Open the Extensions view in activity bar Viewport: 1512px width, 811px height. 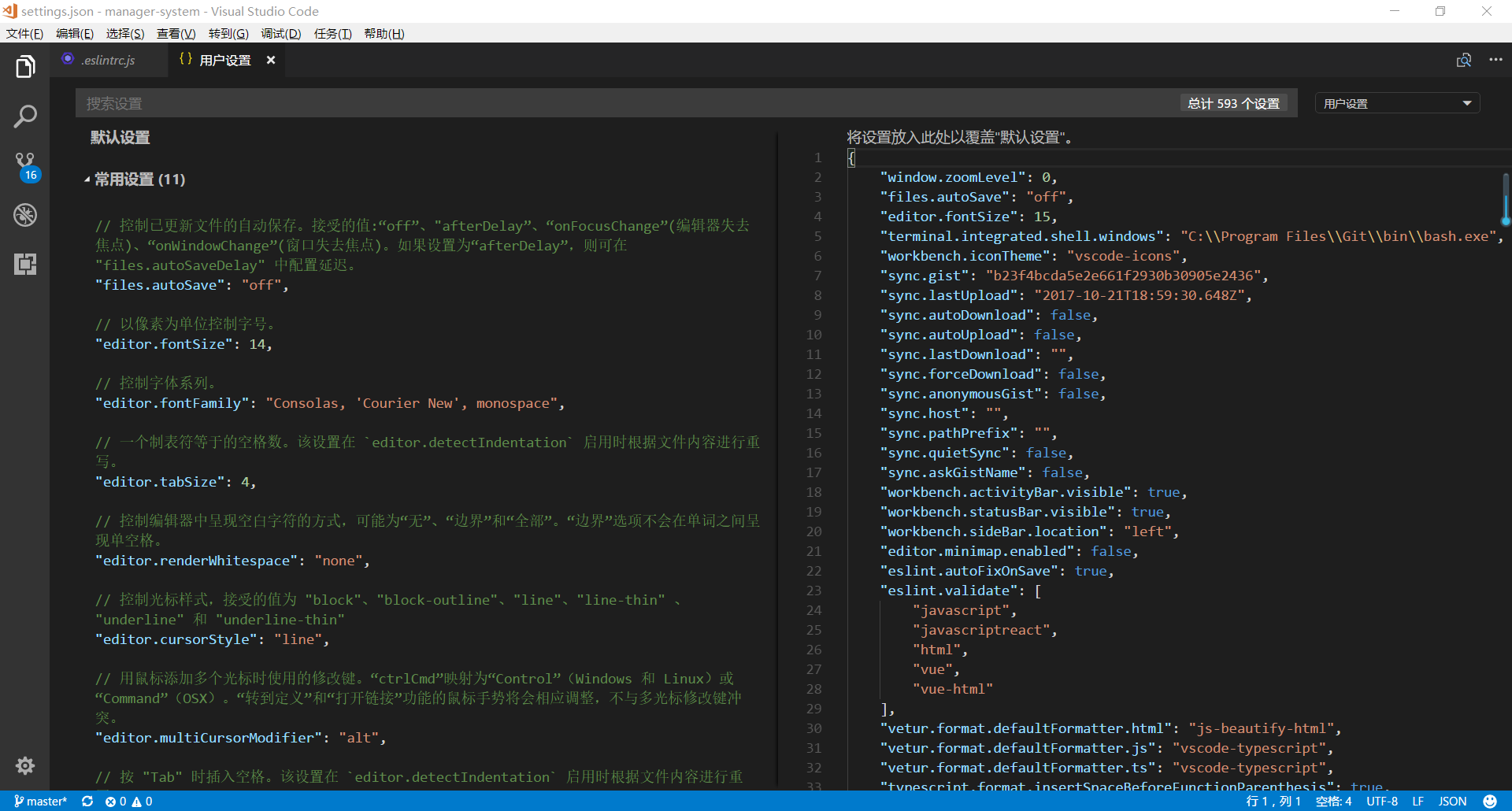[x=25, y=264]
